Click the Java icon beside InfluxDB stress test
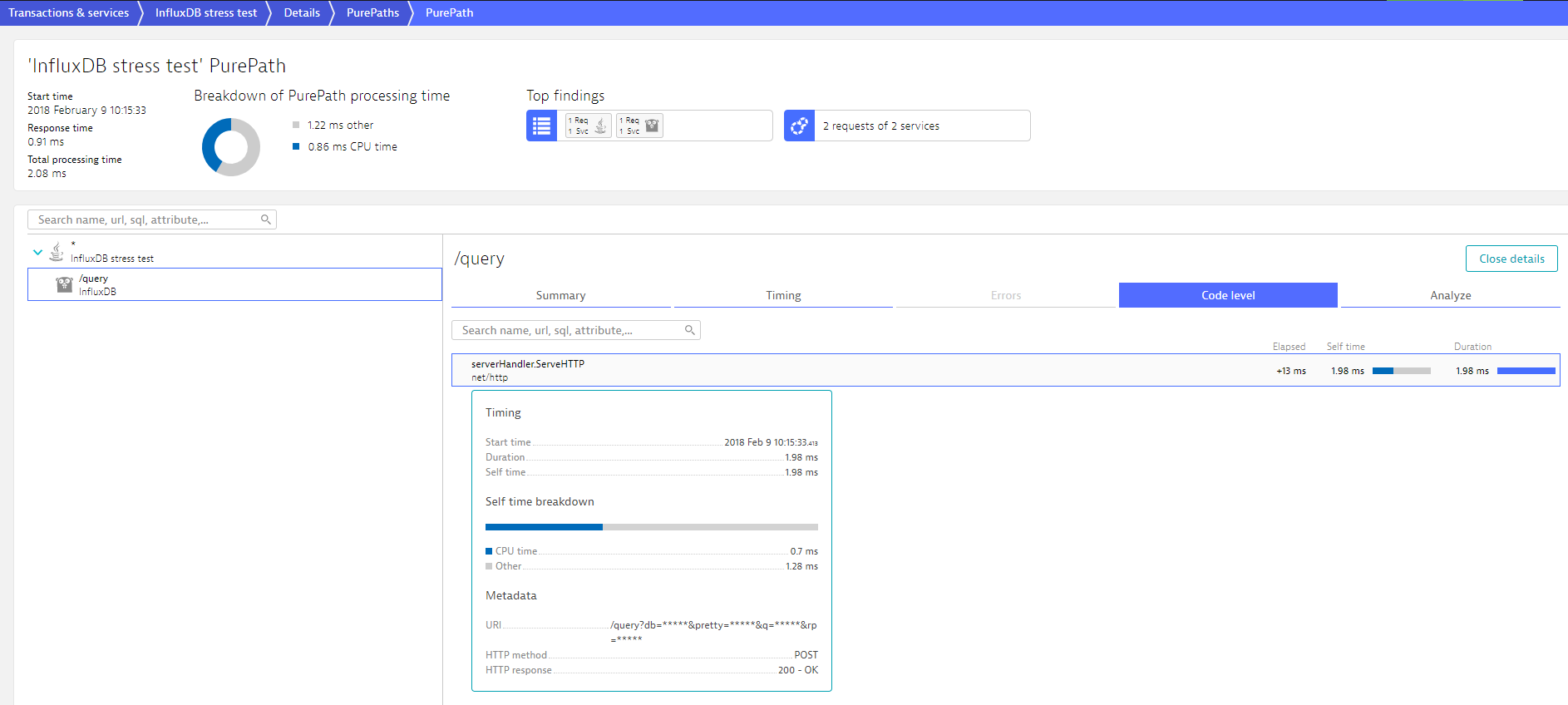 57,251
